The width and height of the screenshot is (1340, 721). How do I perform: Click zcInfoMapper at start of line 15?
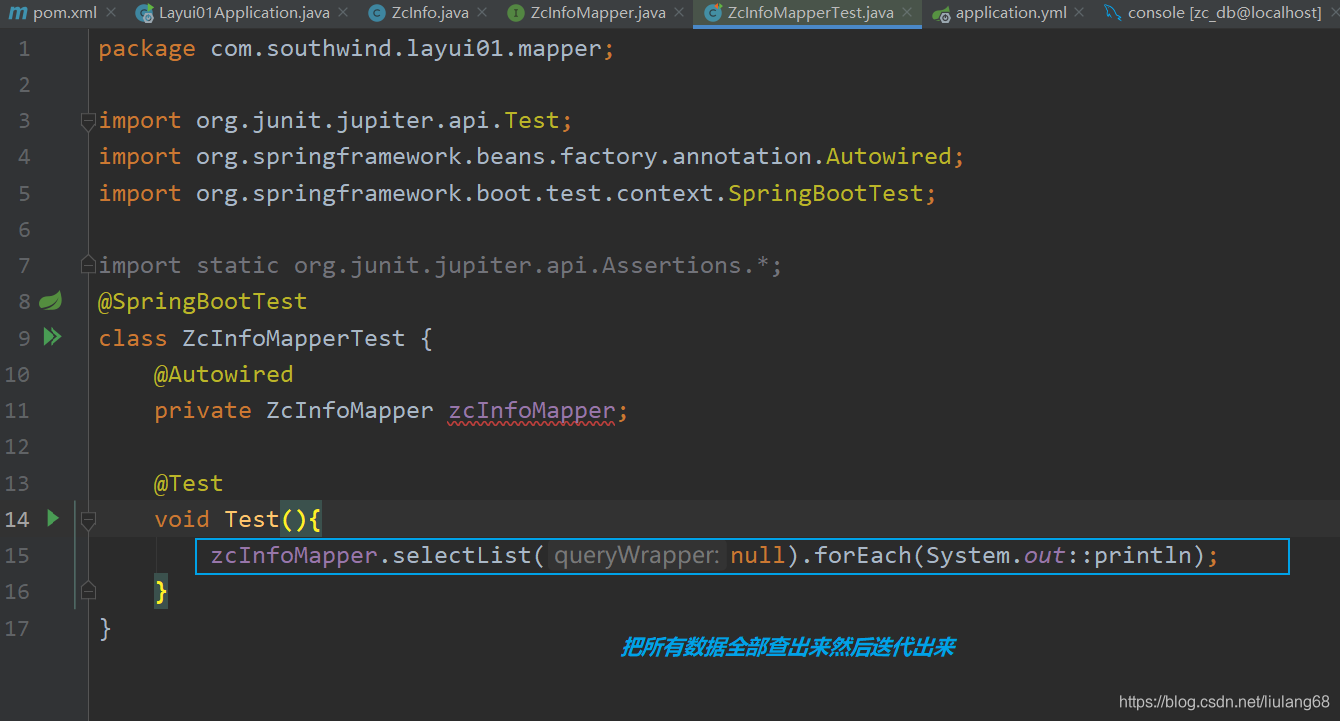(x=294, y=555)
